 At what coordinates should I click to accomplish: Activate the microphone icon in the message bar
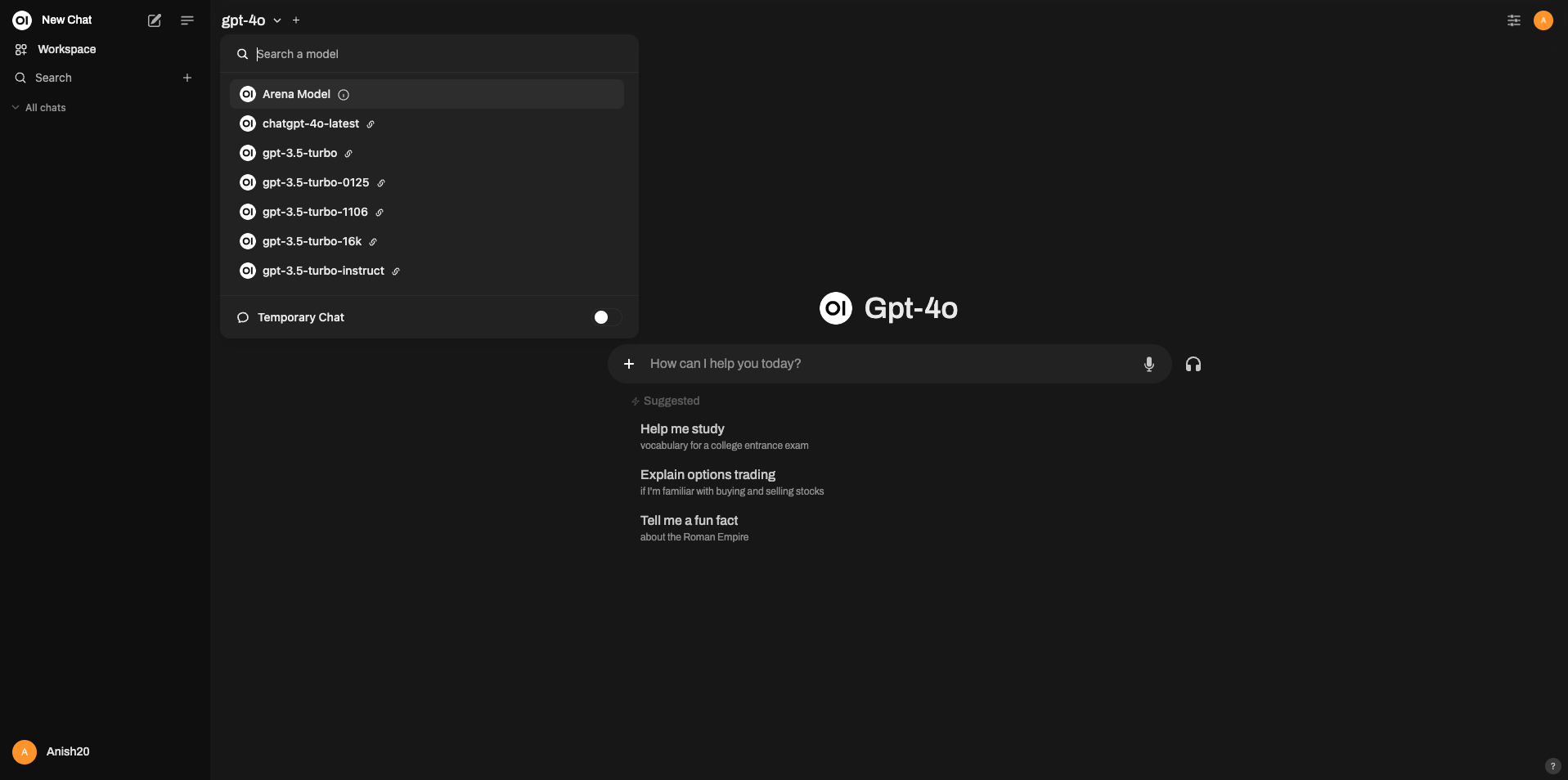[x=1148, y=364]
